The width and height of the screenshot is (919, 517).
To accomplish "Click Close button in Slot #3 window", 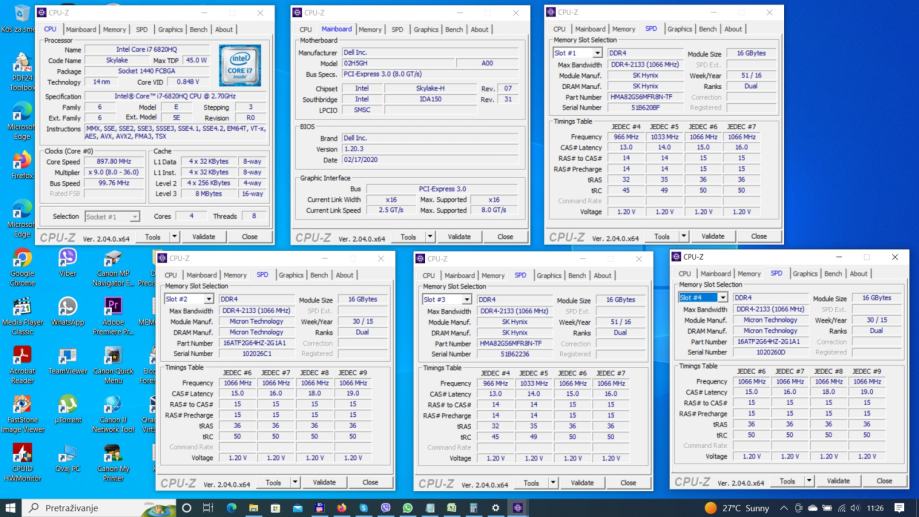I will tap(628, 483).
